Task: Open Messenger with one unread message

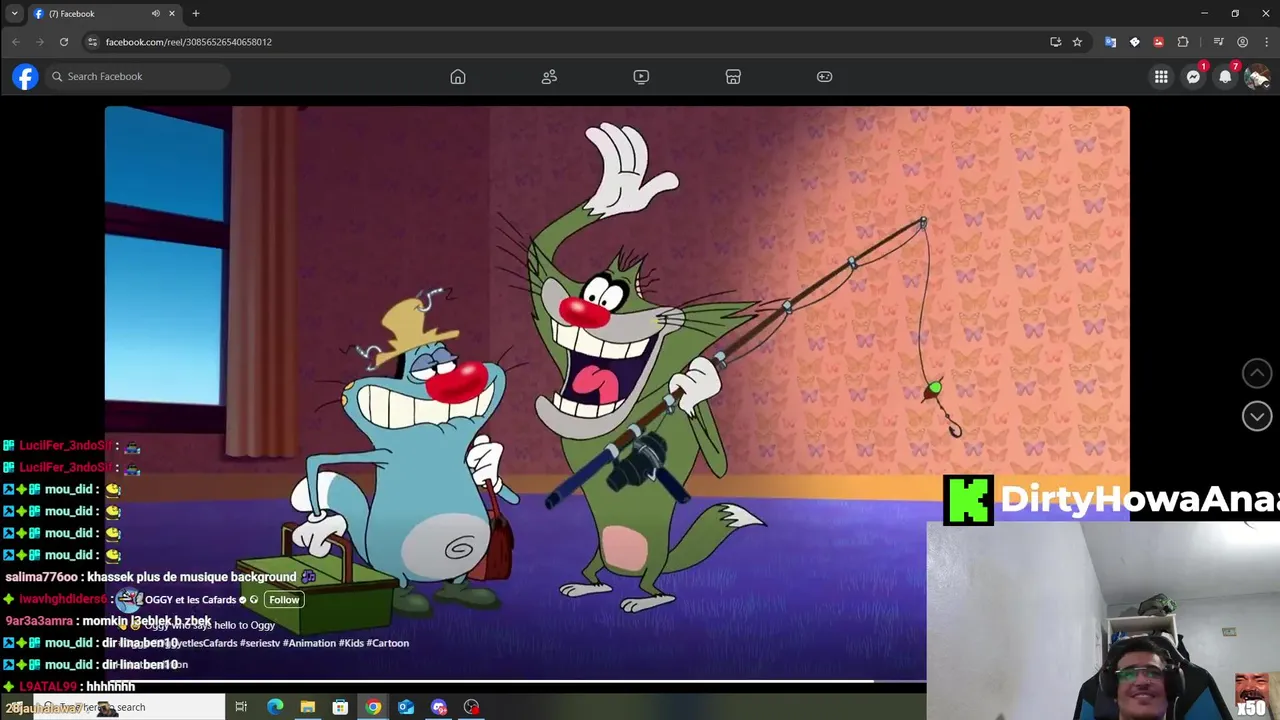Action: click(1193, 77)
